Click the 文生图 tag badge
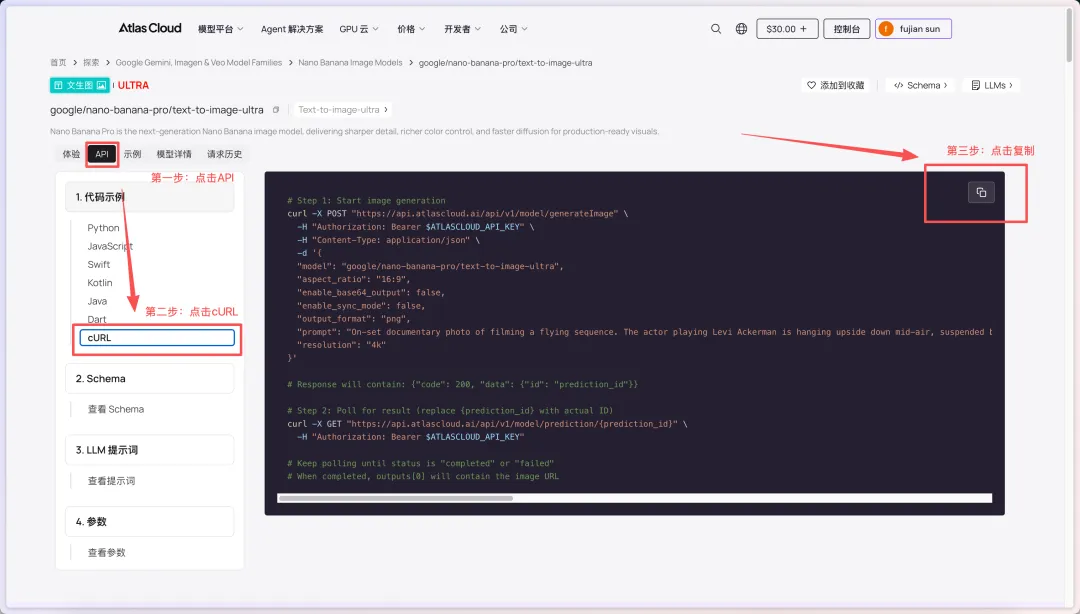The height and width of the screenshot is (614, 1080). tap(79, 85)
